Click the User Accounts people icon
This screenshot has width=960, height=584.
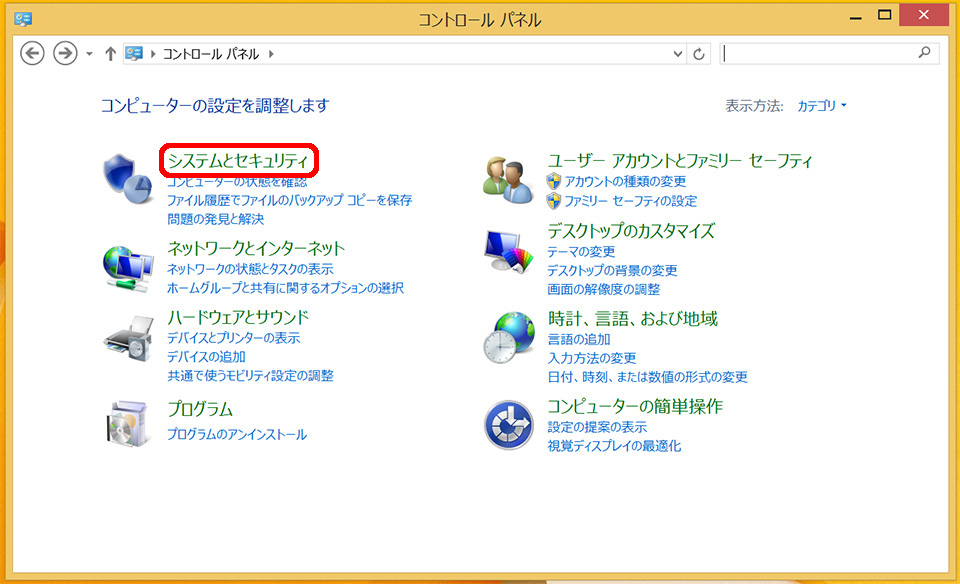[x=508, y=180]
